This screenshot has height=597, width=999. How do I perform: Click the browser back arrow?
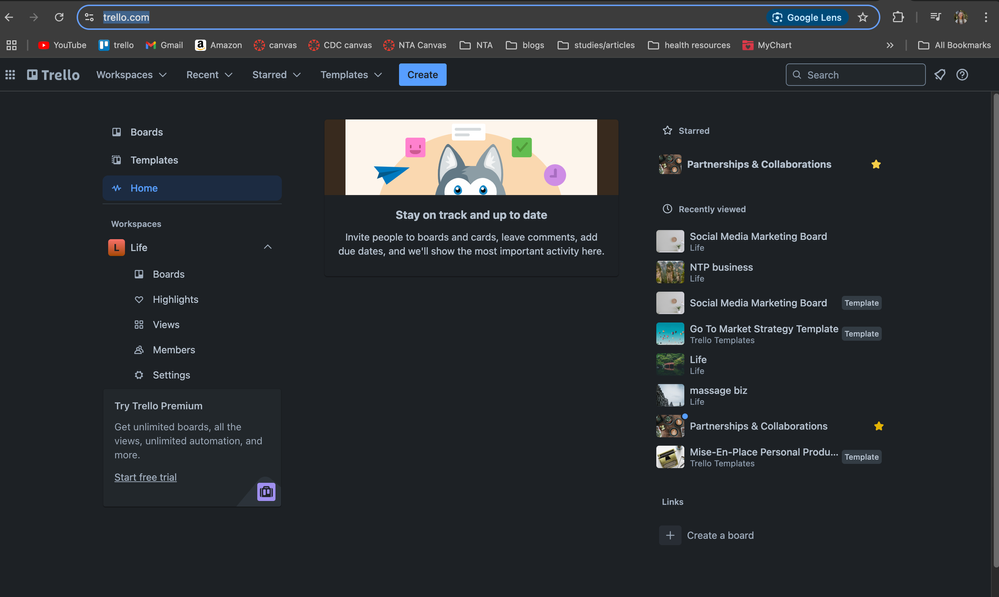click(9, 17)
